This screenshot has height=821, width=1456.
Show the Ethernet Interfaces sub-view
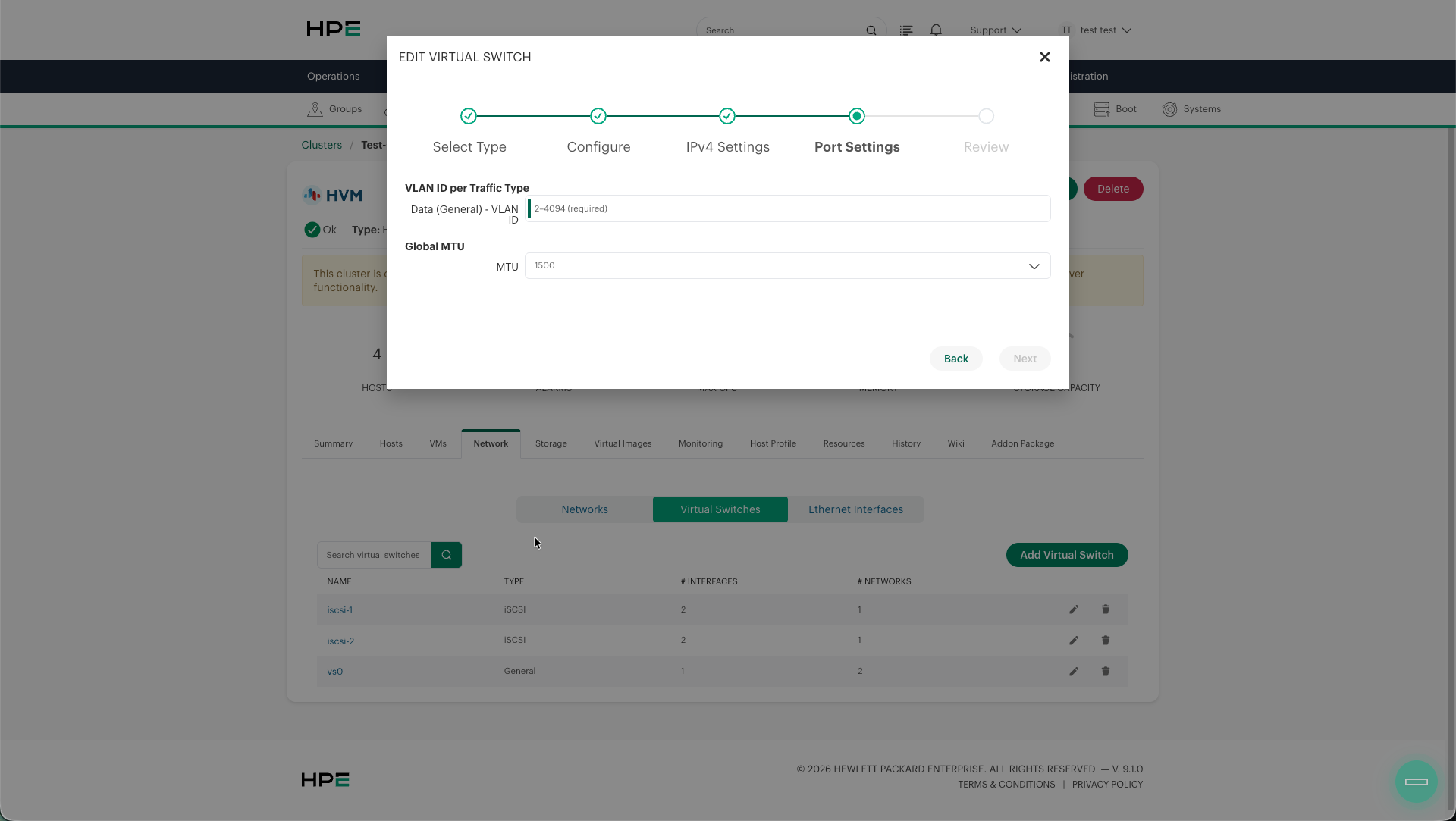(x=855, y=509)
